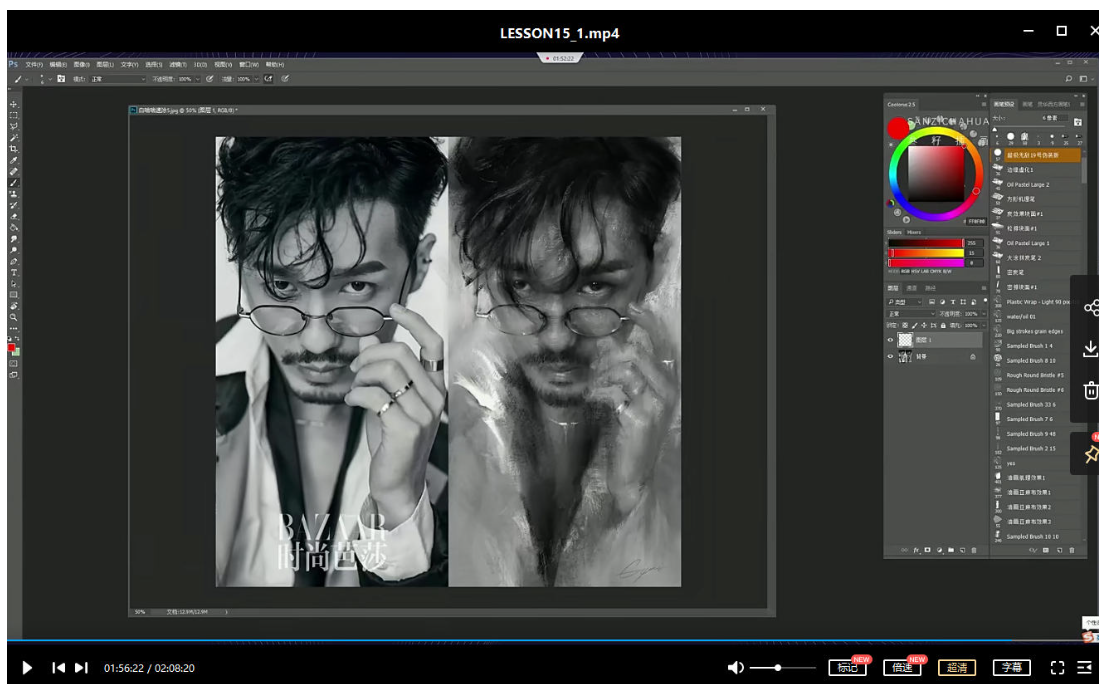
Task: Toggle pressure for size in options bar
Action: pyautogui.click(x=285, y=79)
